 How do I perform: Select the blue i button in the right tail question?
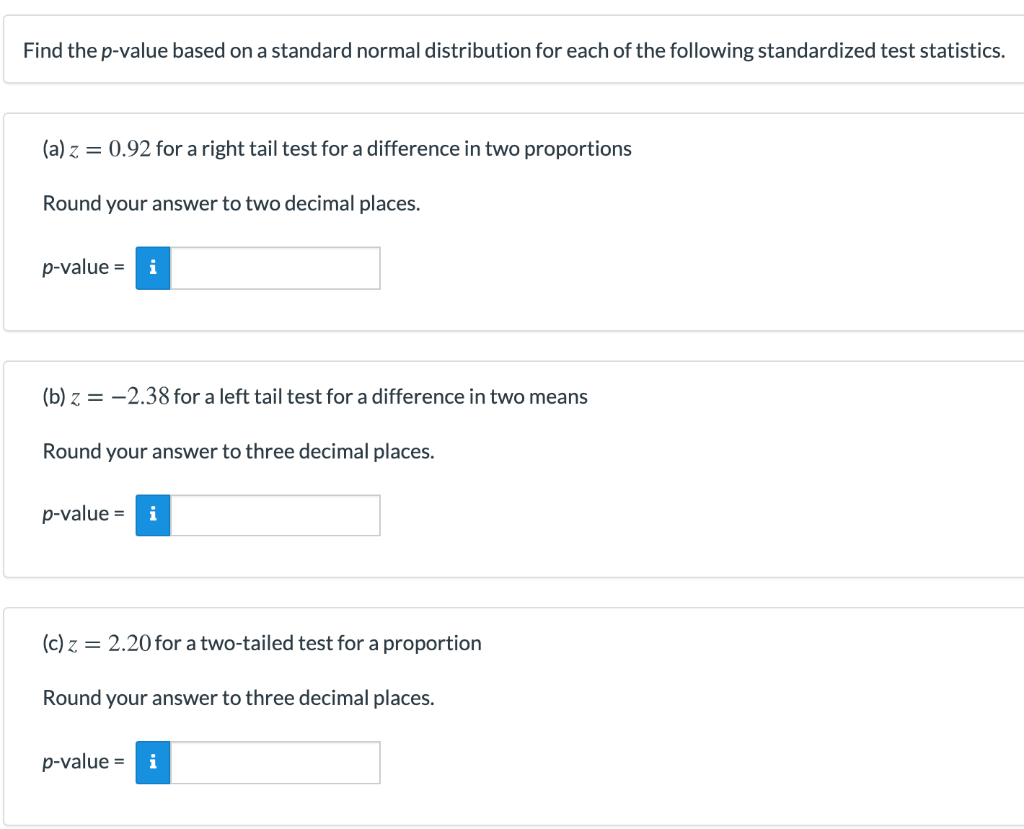tap(152, 267)
